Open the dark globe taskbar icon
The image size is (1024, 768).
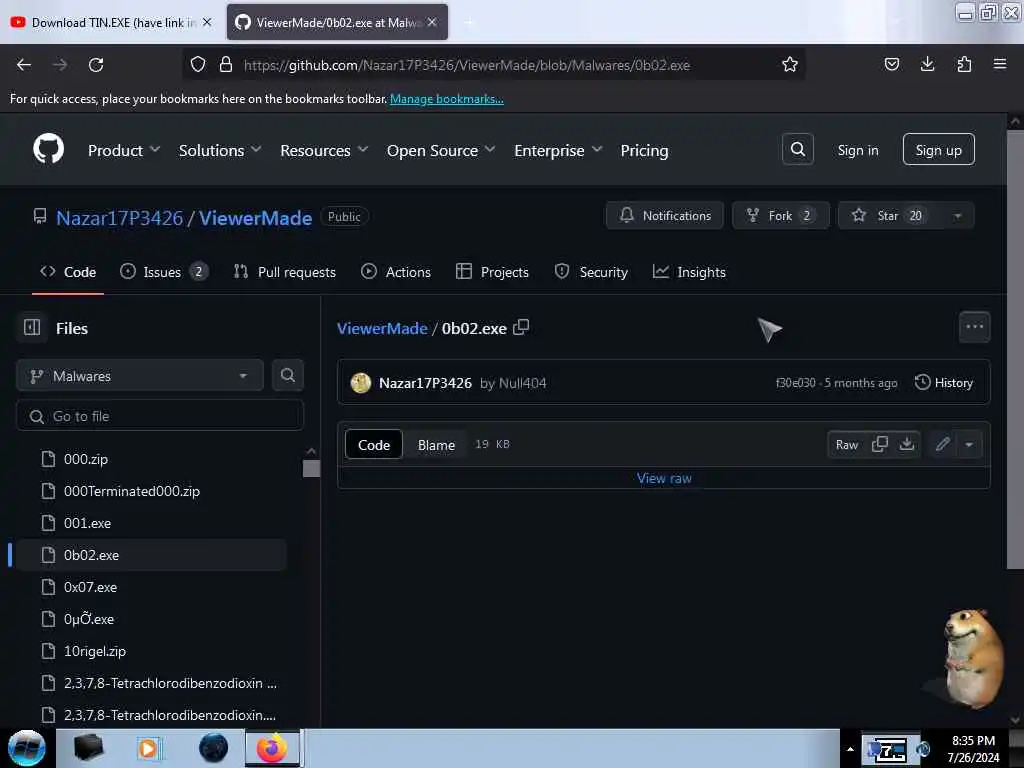point(213,748)
